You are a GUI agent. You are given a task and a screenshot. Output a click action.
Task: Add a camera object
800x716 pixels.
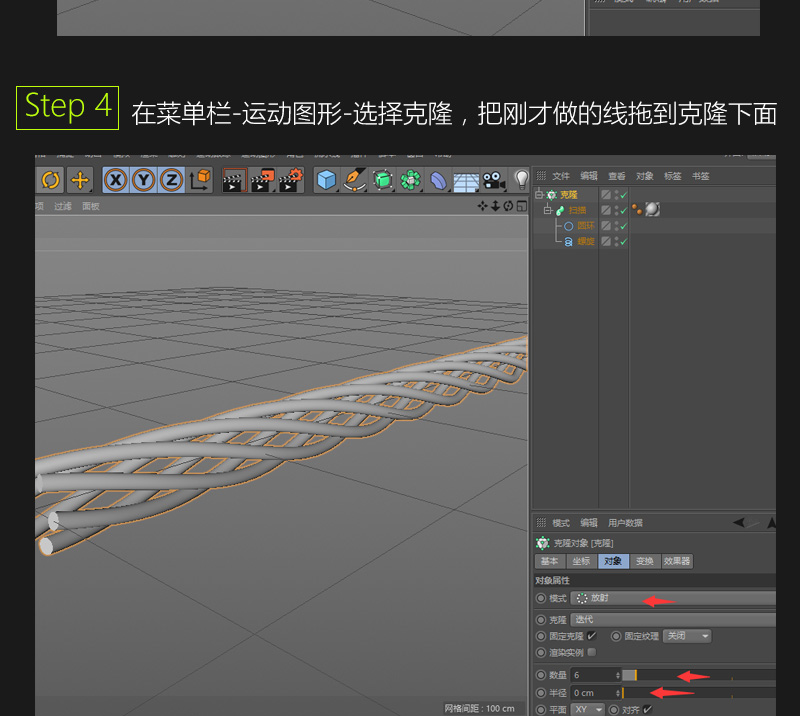tap(493, 180)
